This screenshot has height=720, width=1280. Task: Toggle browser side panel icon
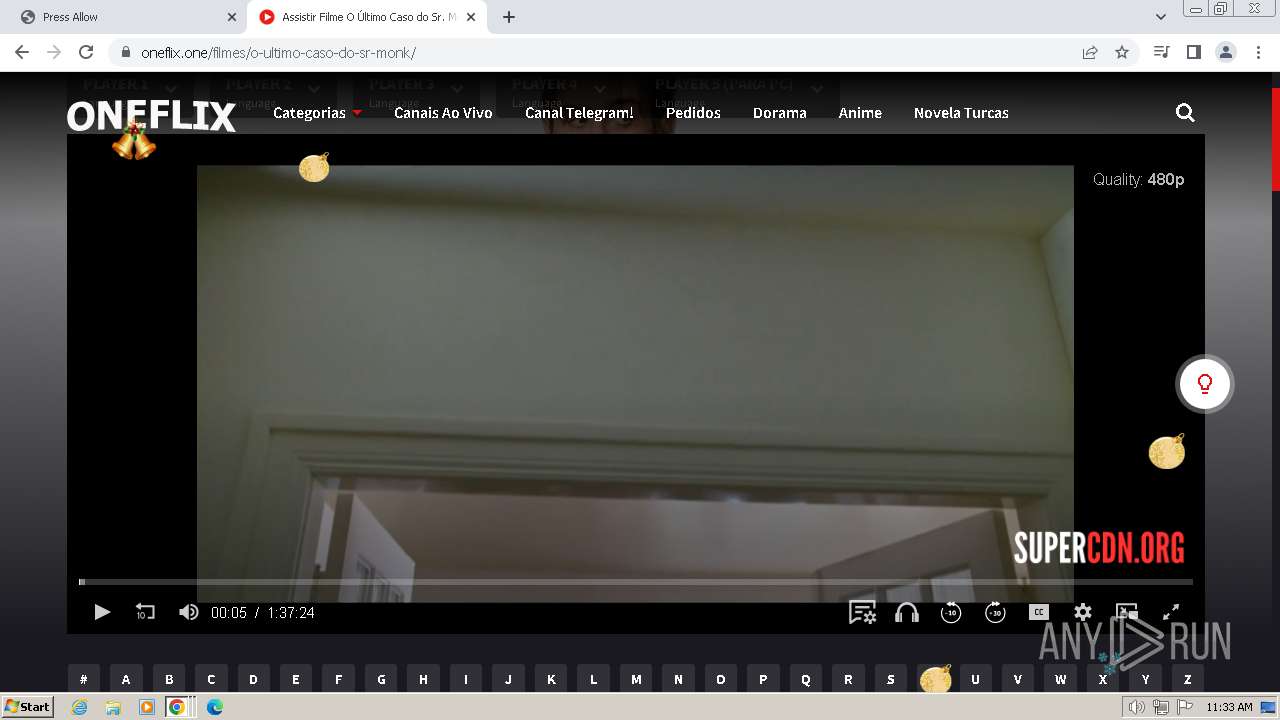(1193, 52)
